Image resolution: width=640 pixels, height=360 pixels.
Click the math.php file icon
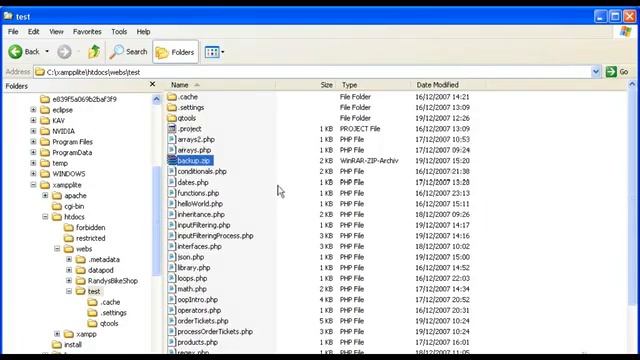click(172, 289)
